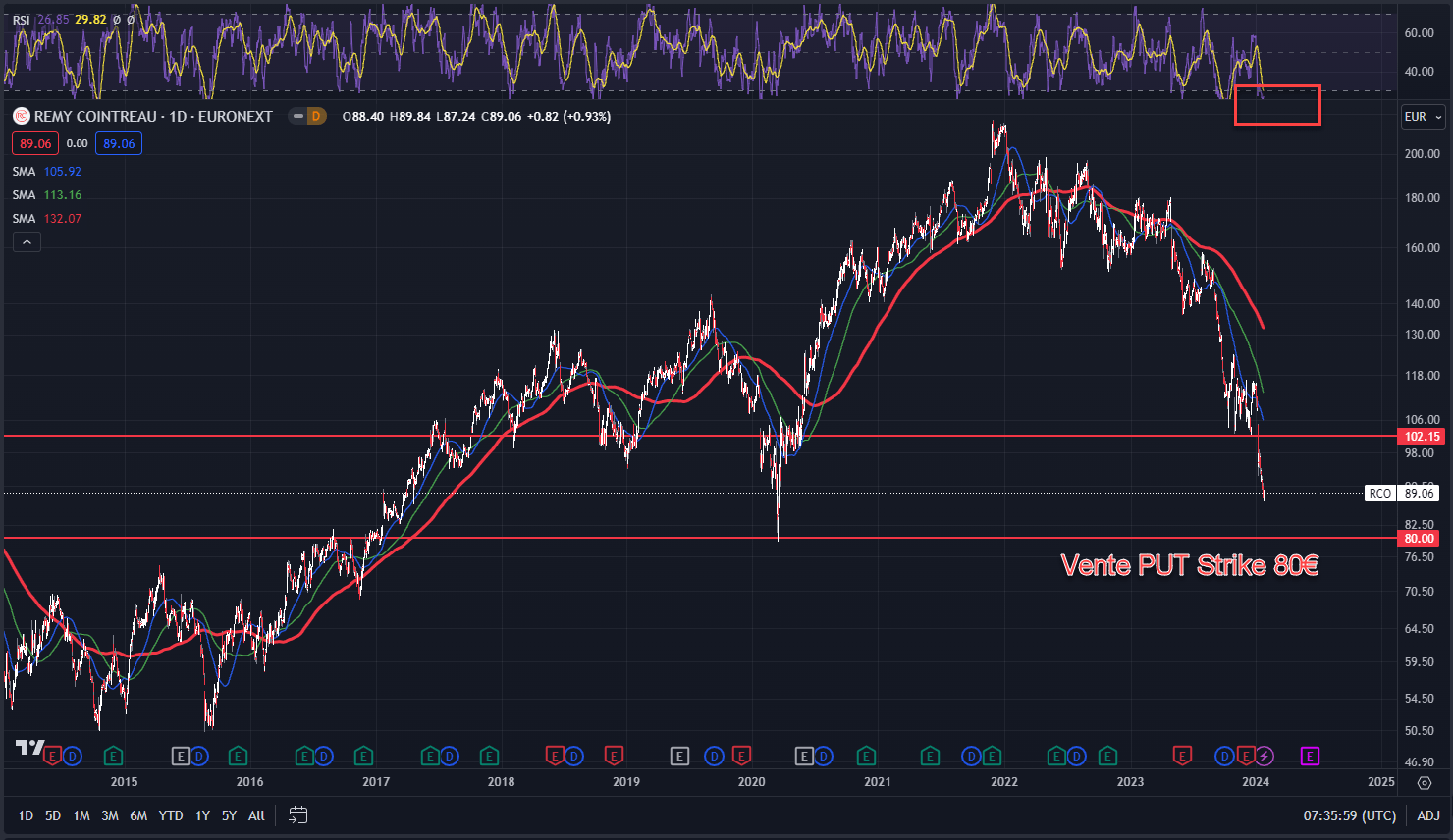This screenshot has width=1453, height=840.
Task: Click the leftmost red earnings E marker
Action: pyautogui.click(x=53, y=756)
